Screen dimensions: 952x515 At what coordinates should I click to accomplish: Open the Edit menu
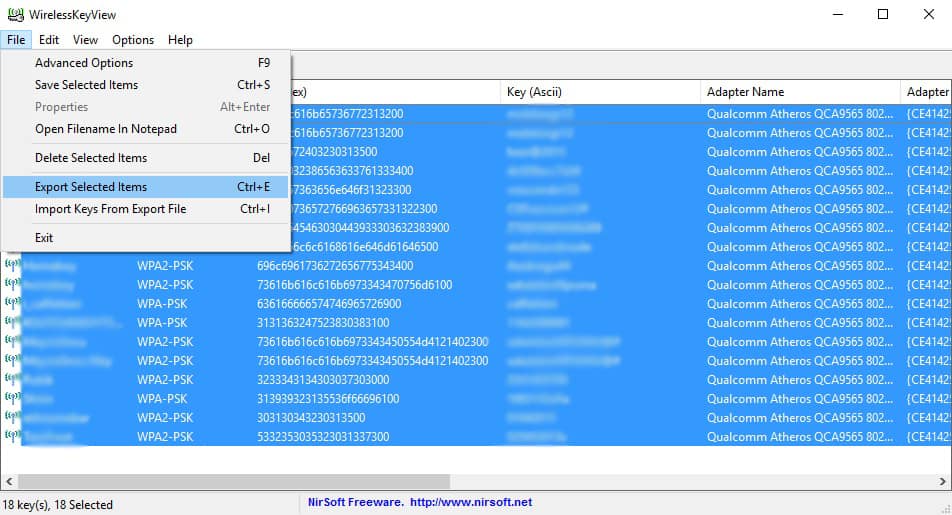click(x=49, y=40)
